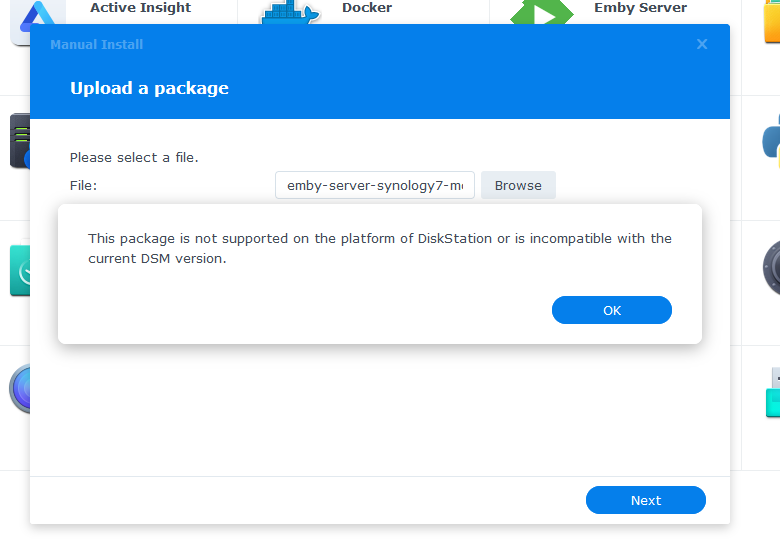Screen dimensions: 780x551
Task: Select the blue circular icon at left edge
Action: click(x=19, y=390)
